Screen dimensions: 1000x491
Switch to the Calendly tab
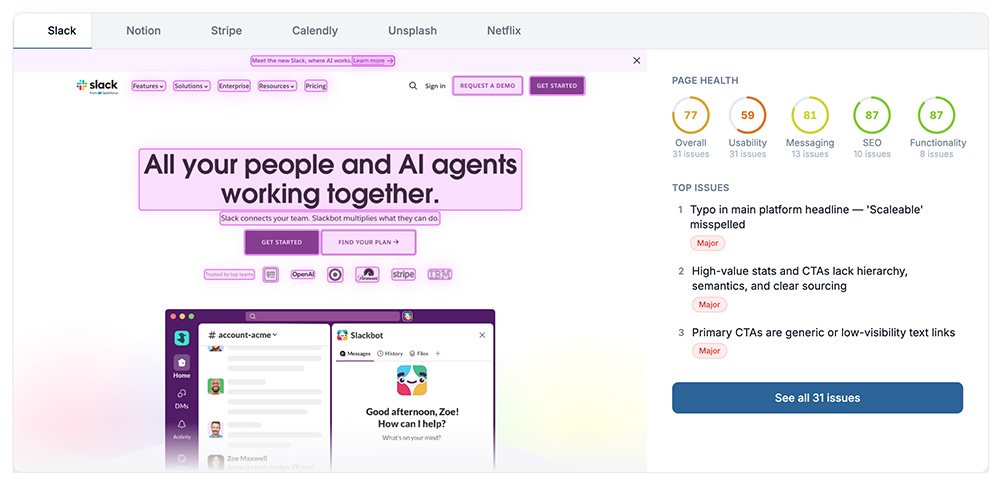tap(315, 31)
